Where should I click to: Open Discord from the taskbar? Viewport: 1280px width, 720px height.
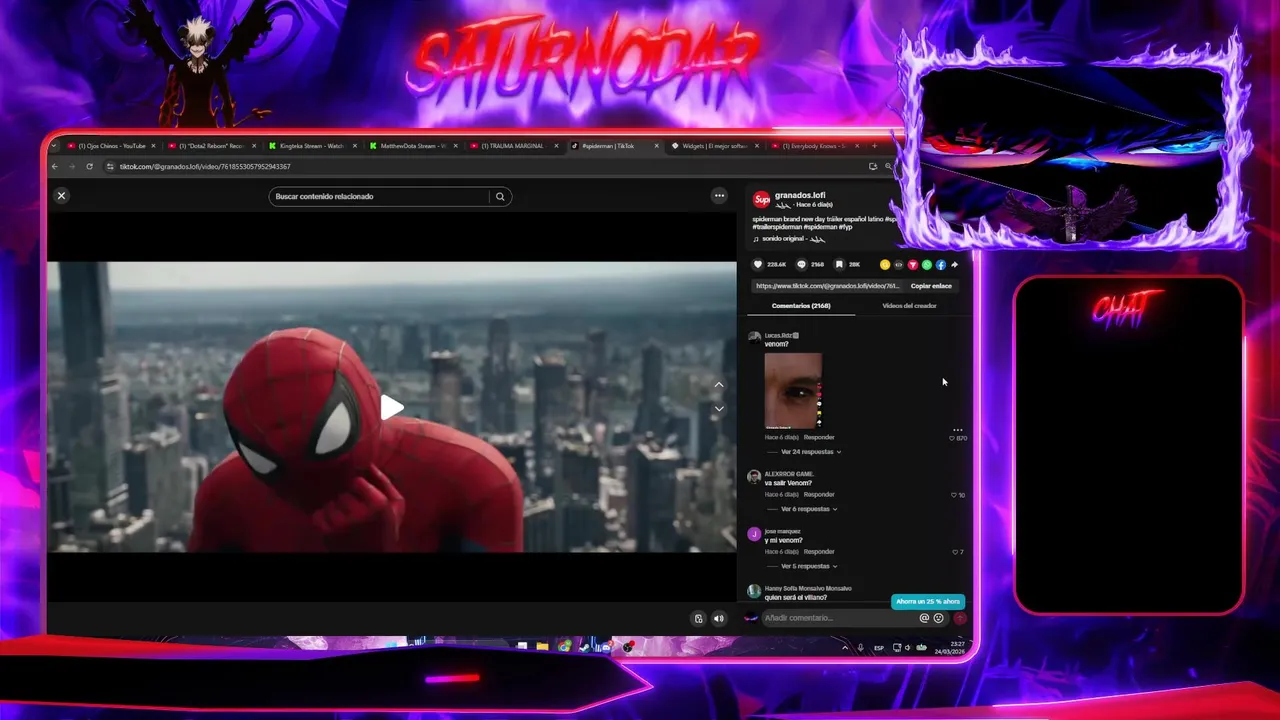[x=606, y=647]
